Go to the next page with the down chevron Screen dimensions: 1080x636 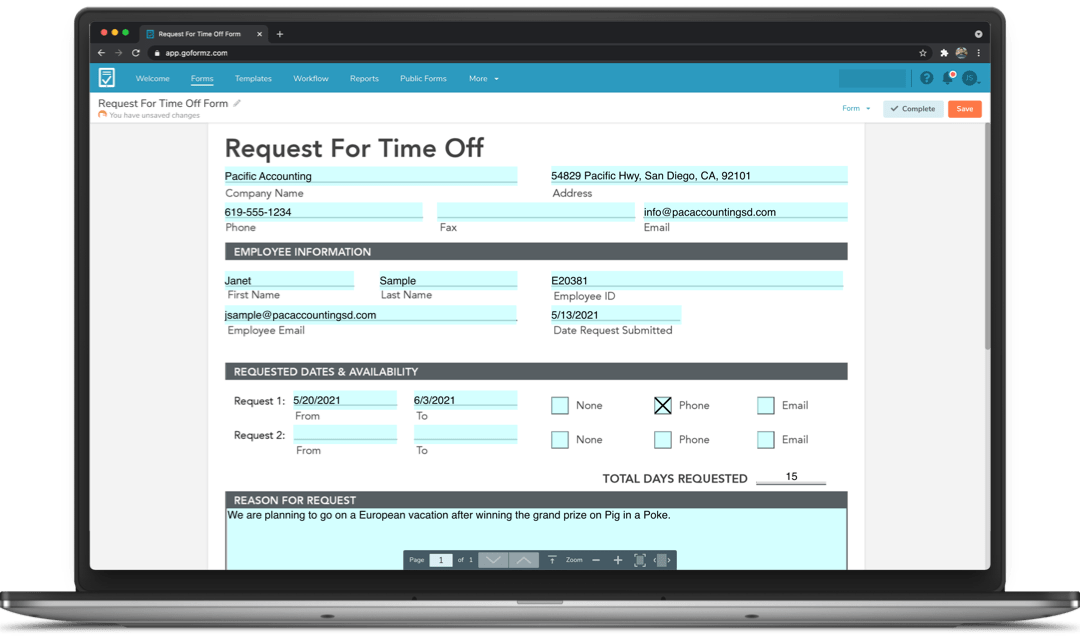click(492, 560)
